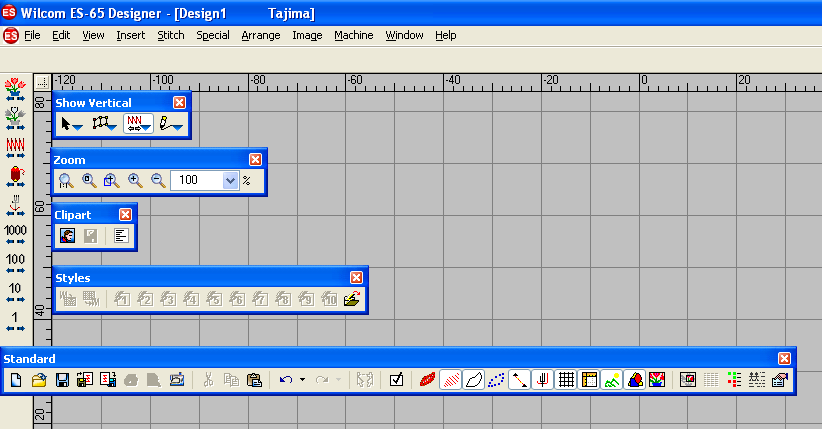The image size is (822, 429).
Task: Click the Clipart portrait picture icon
Action: [x=67, y=236]
